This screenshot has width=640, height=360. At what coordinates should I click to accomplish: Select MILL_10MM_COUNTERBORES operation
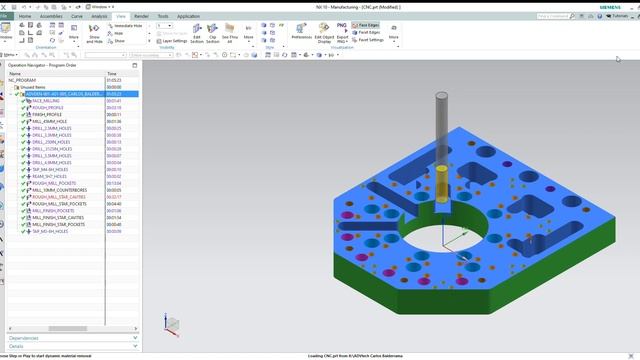[x=60, y=190]
